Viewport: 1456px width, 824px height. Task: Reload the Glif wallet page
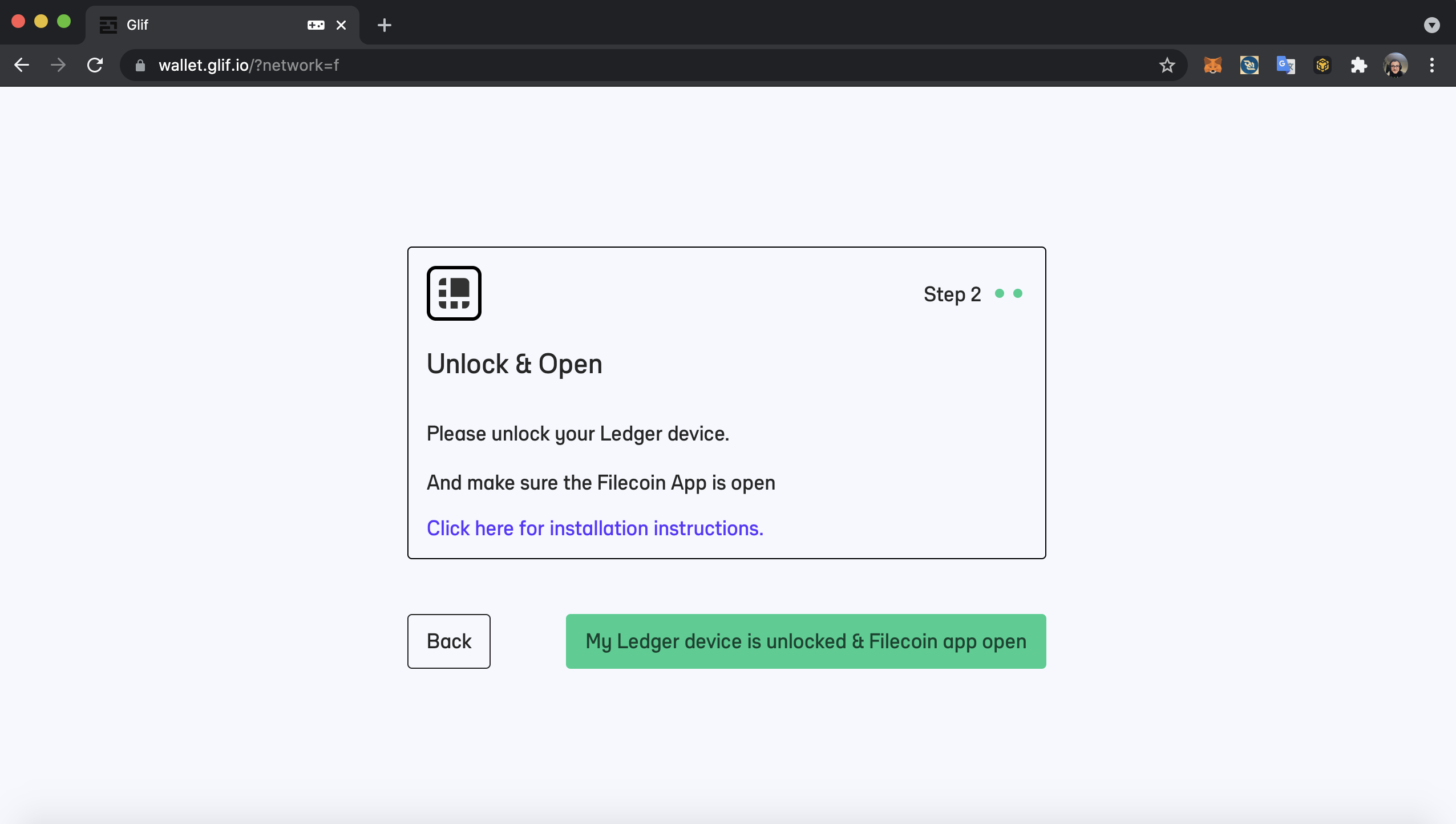95,65
